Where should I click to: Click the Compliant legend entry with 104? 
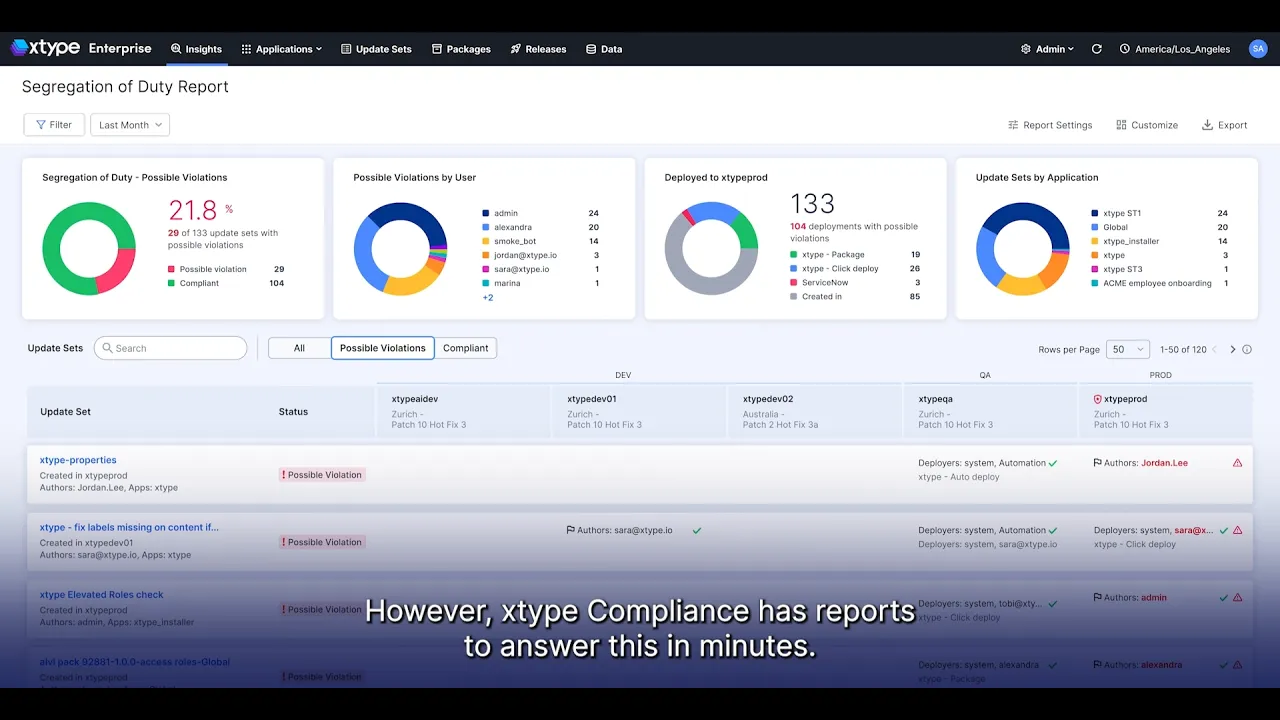[x=226, y=284]
